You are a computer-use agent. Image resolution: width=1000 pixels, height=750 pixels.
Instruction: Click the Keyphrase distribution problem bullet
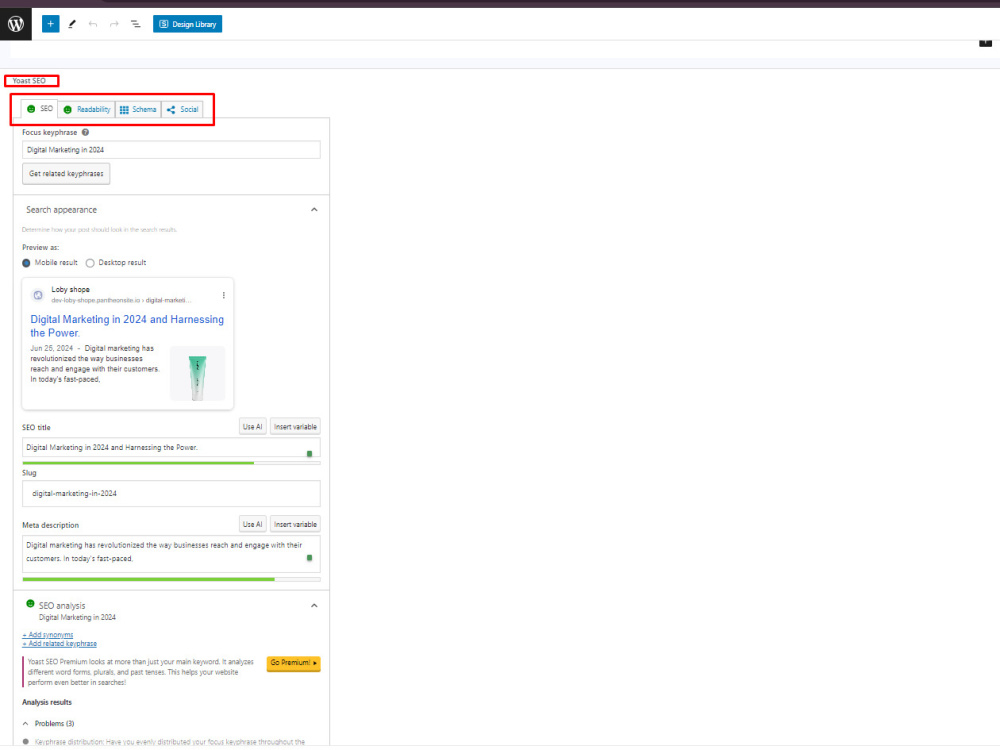tap(26, 742)
